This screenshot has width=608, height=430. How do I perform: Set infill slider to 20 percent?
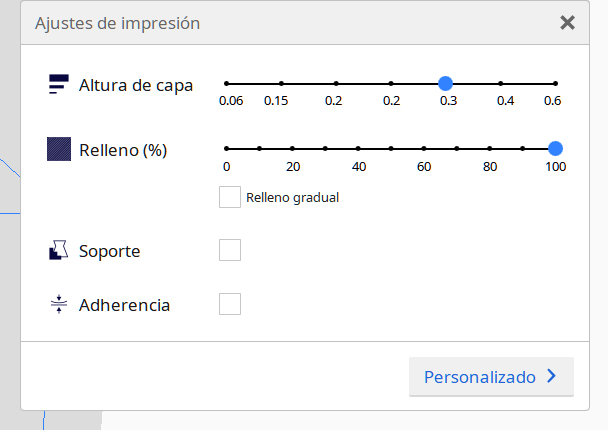pos(292,149)
